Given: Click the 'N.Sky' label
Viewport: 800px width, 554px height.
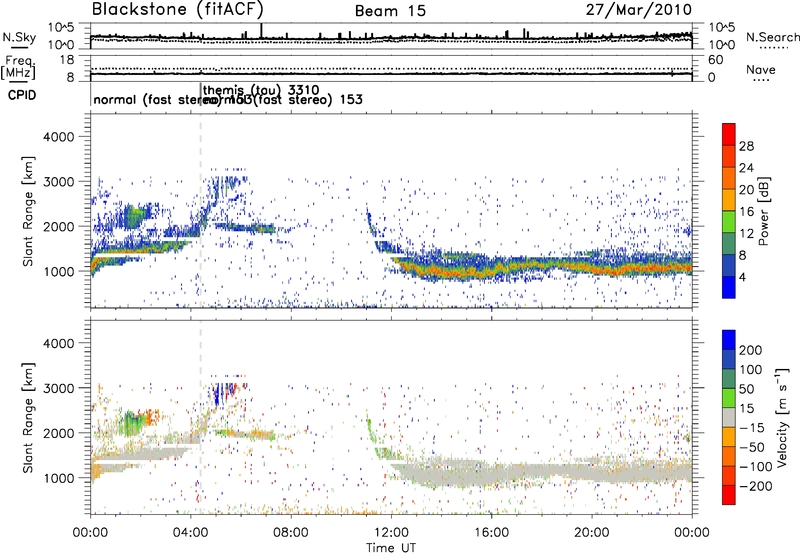Looking at the screenshot, I should pos(19,37).
